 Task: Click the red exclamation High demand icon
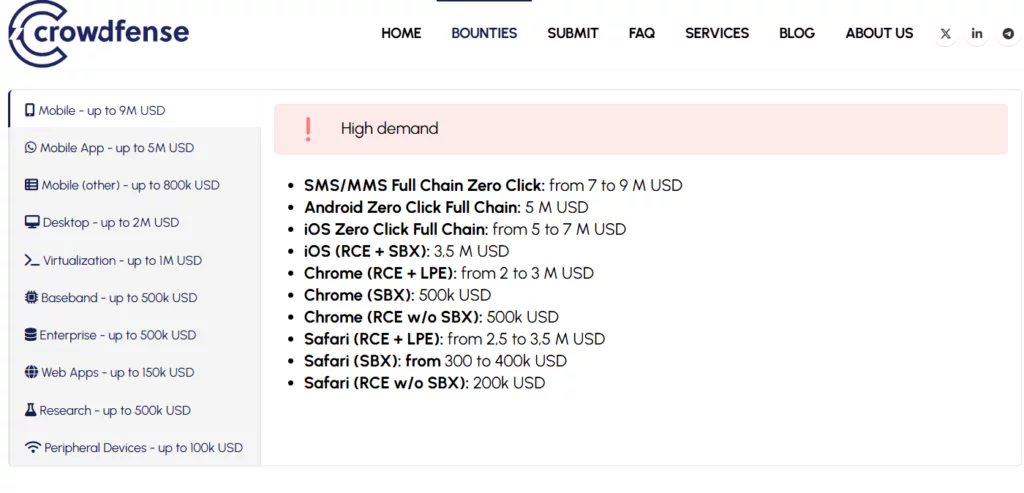tap(308, 129)
